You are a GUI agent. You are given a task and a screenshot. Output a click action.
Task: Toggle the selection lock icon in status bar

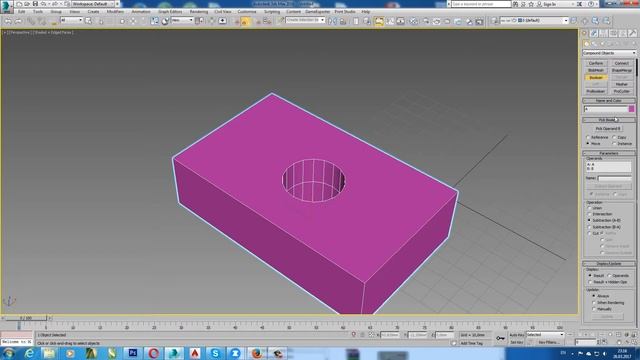pos(362,335)
